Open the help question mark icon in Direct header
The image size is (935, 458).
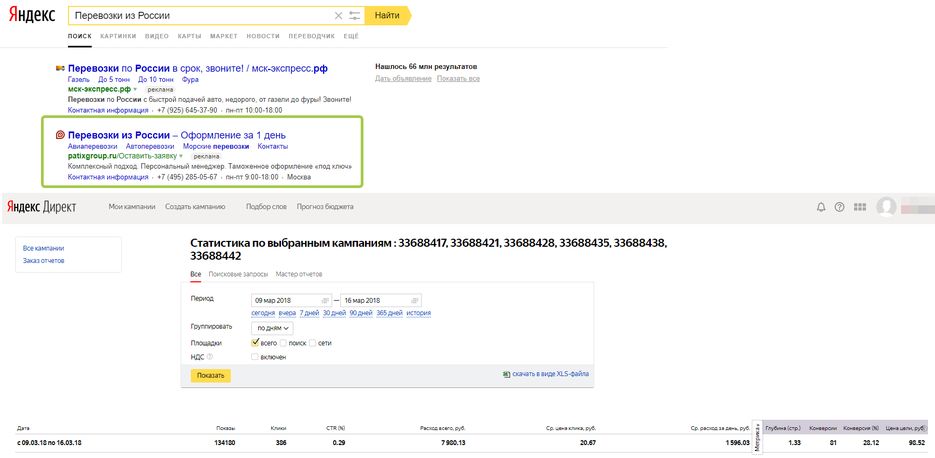pyautogui.click(x=840, y=207)
